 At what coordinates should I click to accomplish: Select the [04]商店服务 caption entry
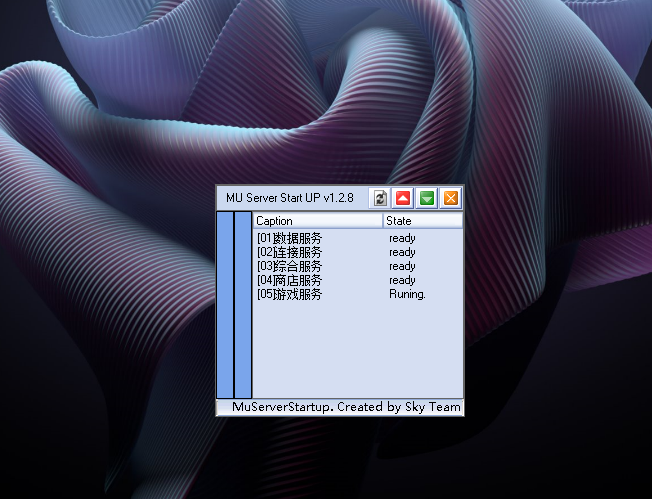[x=289, y=280]
